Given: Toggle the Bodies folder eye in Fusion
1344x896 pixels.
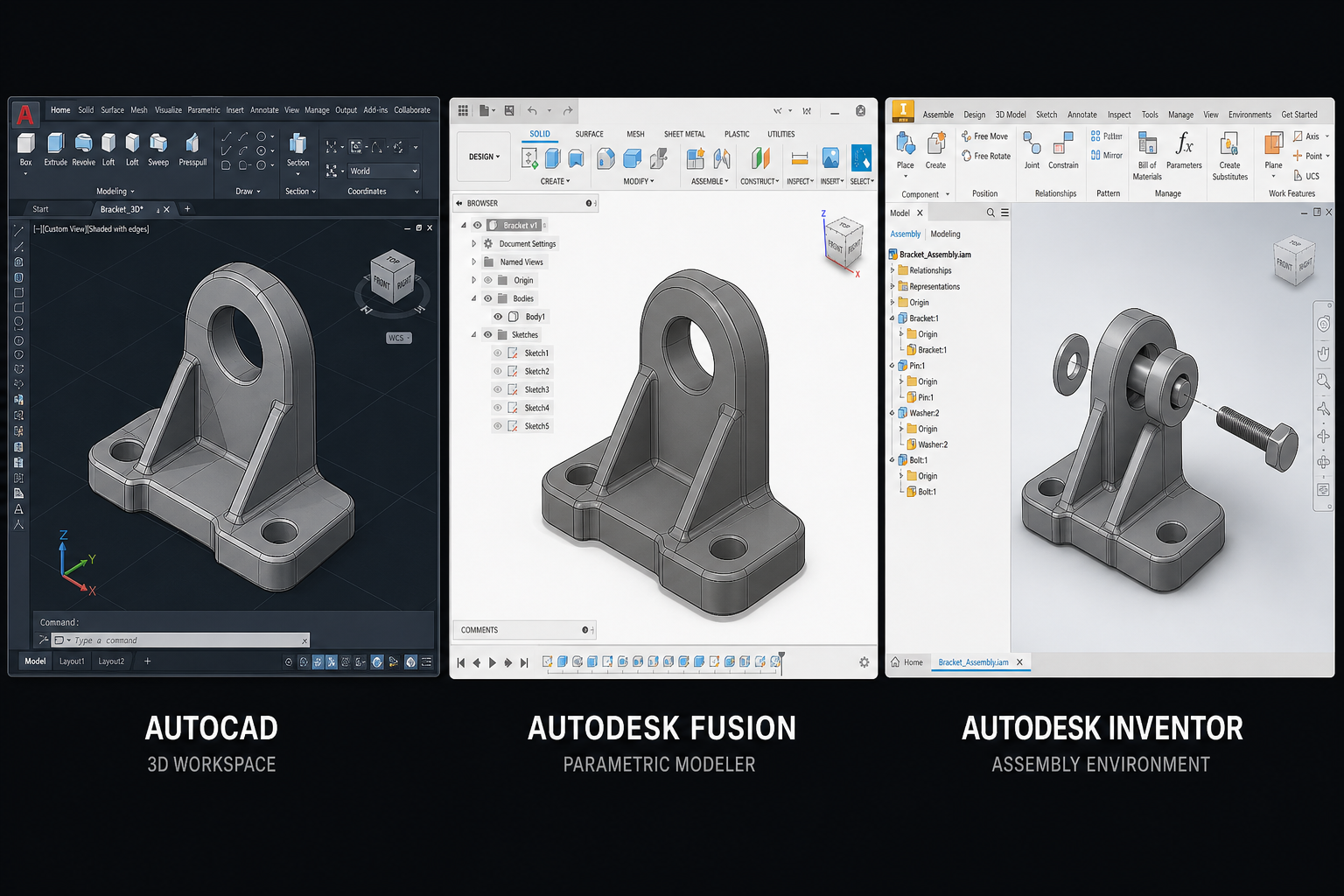Looking at the screenshot, I should tap(488, 298).
